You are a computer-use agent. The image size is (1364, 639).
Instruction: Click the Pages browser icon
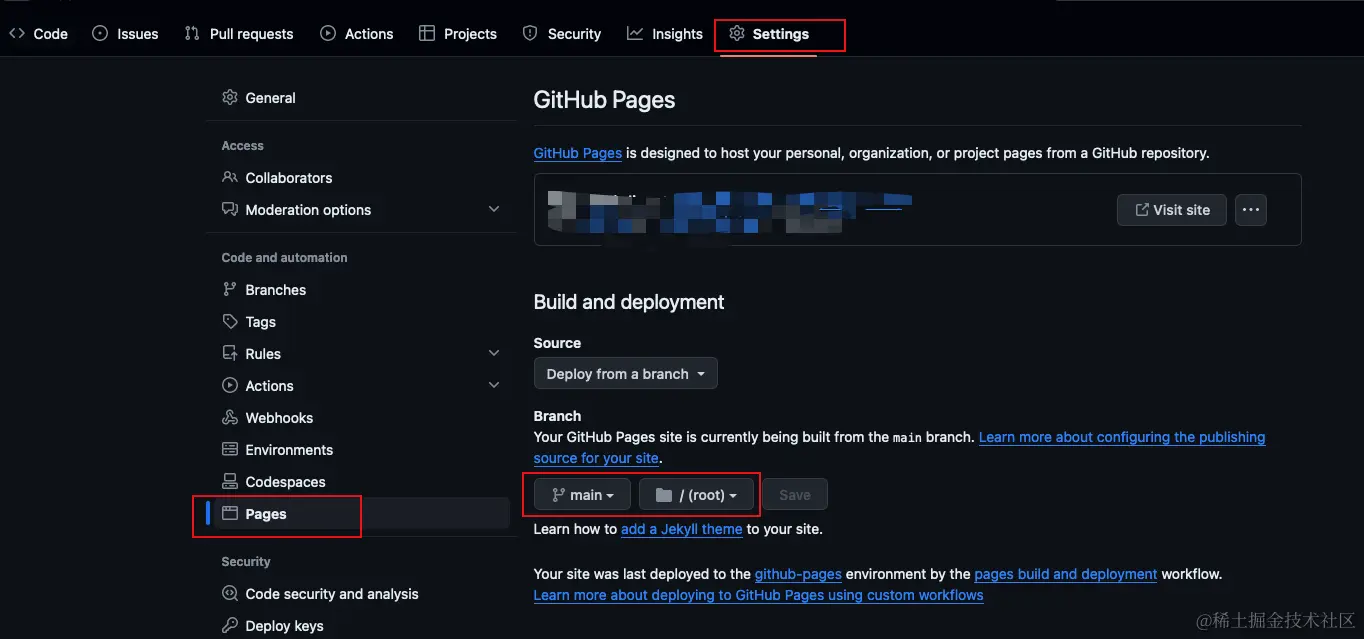tap(230, 513)
